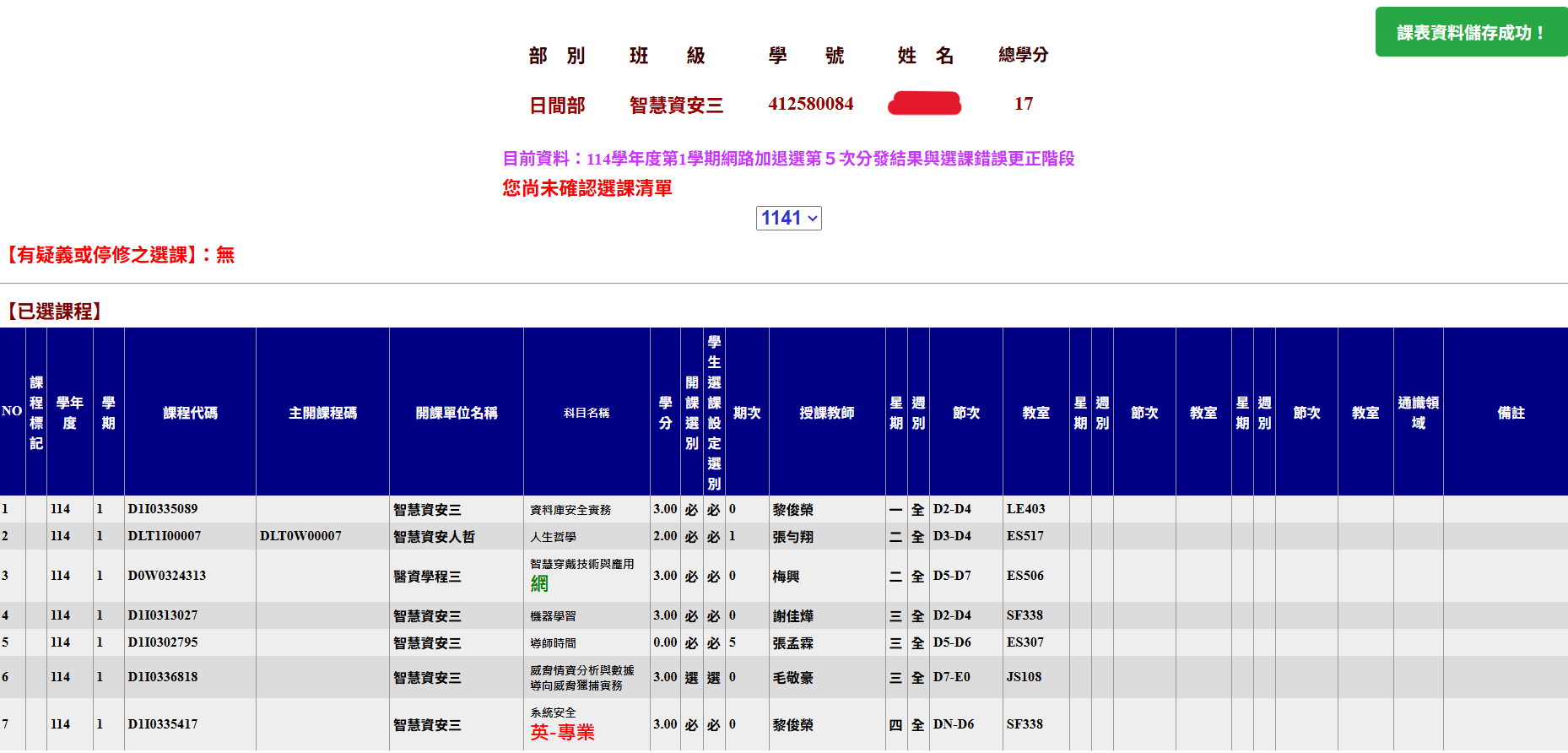Click the 主開課程碼 column header
The height and width of the screenshot is (753, 1568).
coord(322,413)
